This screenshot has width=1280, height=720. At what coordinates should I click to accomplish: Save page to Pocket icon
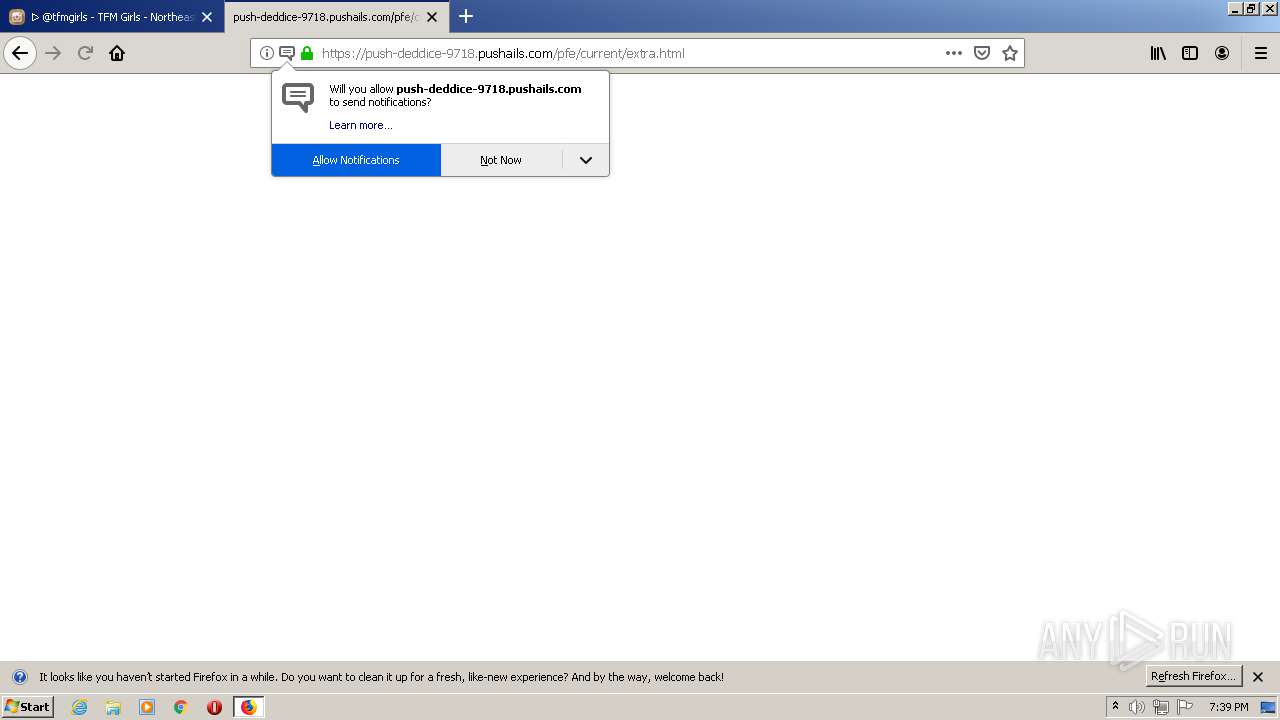click(982, 53)
